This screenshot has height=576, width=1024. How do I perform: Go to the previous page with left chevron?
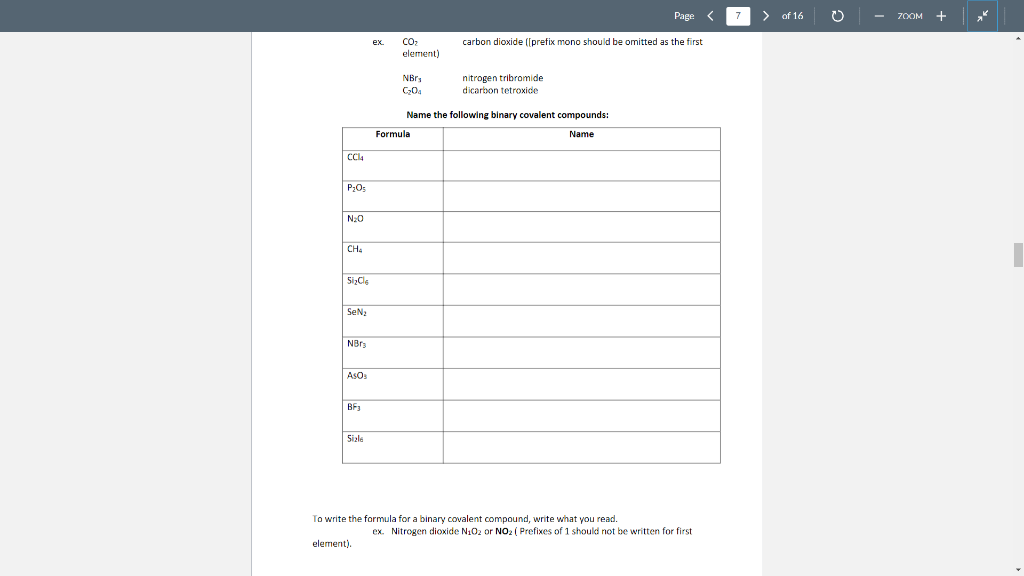[710, 16]
